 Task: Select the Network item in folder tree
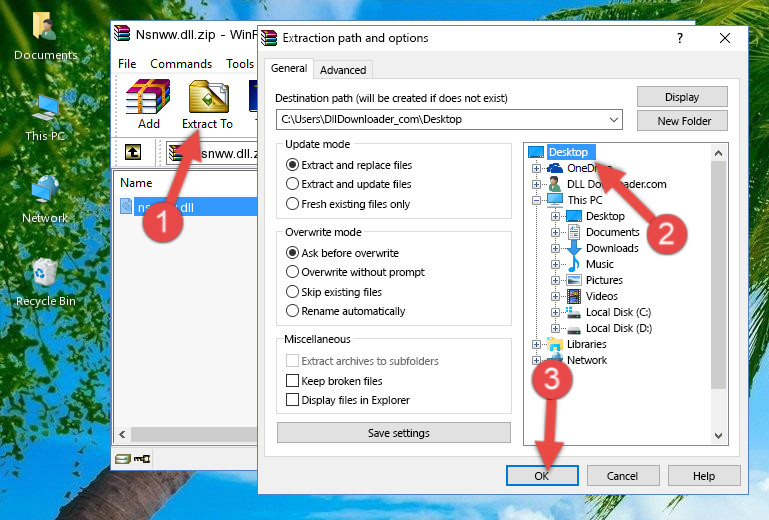click(587, 360)
